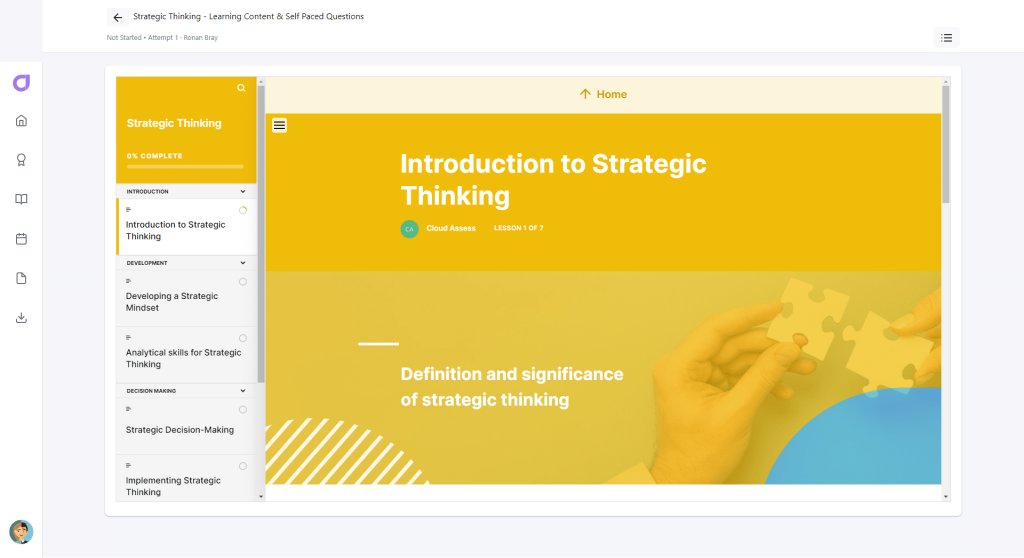Open lesson Analytical skills for Strategic Thinking
This screenshot has height=558, width=1024.
pyautogui.click(x=186, y=355)
